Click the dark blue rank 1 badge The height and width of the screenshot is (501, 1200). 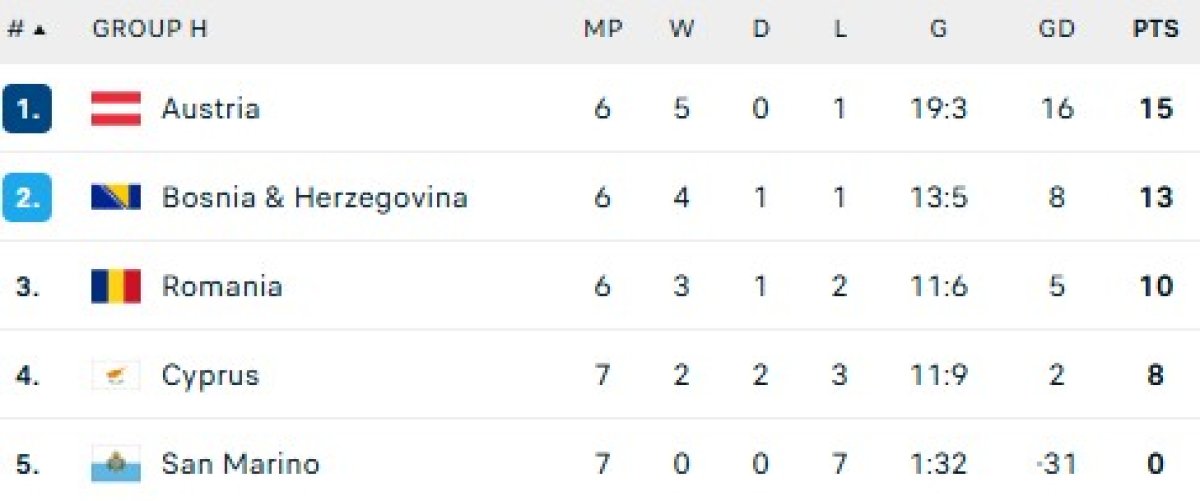[x=27, y=108]
